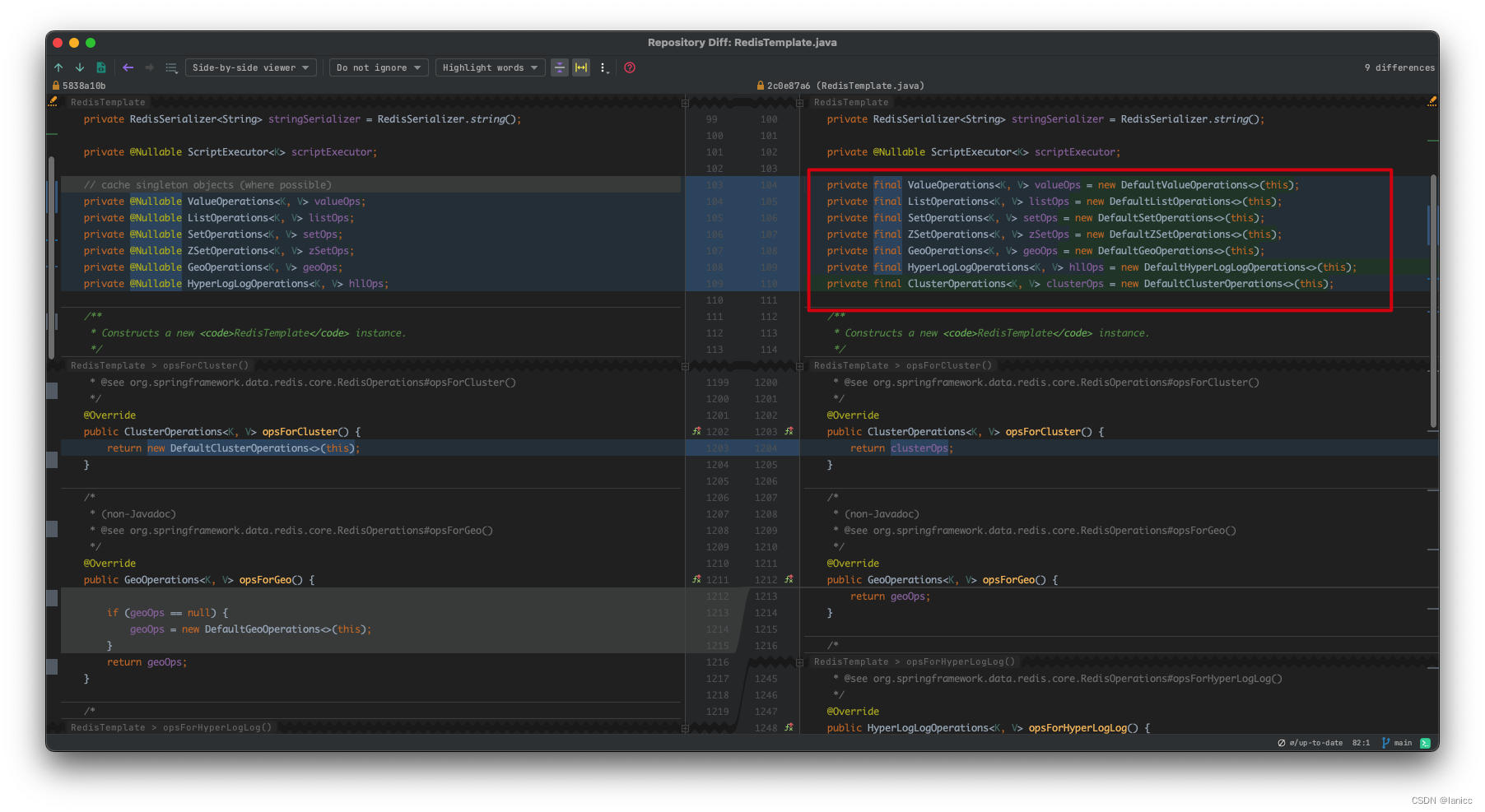The image size is (1485, 812).
Task: Click 'return geoOps;' line in right pane
Action: [890, 596]
